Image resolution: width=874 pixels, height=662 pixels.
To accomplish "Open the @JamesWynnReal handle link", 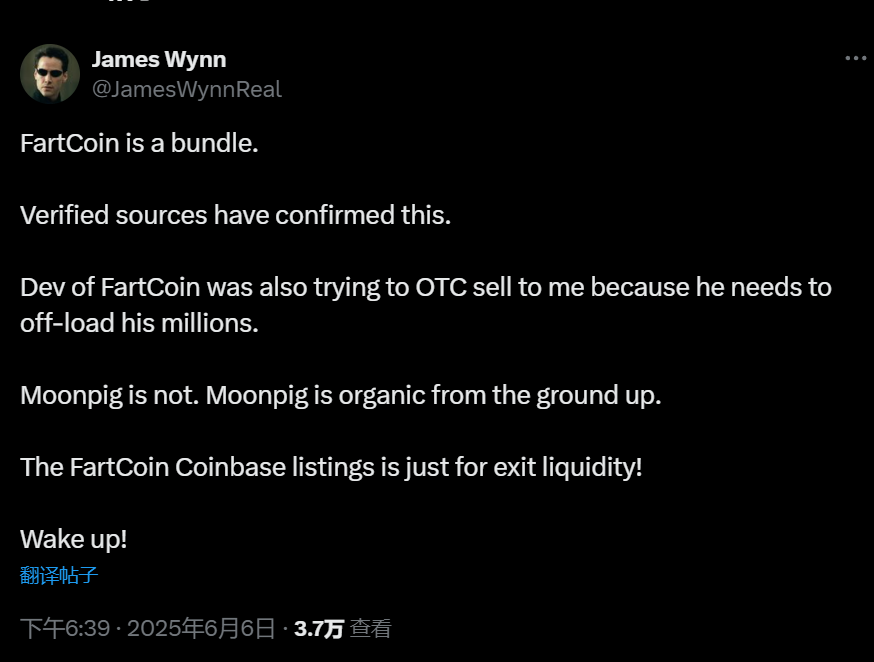I will 187,89.
